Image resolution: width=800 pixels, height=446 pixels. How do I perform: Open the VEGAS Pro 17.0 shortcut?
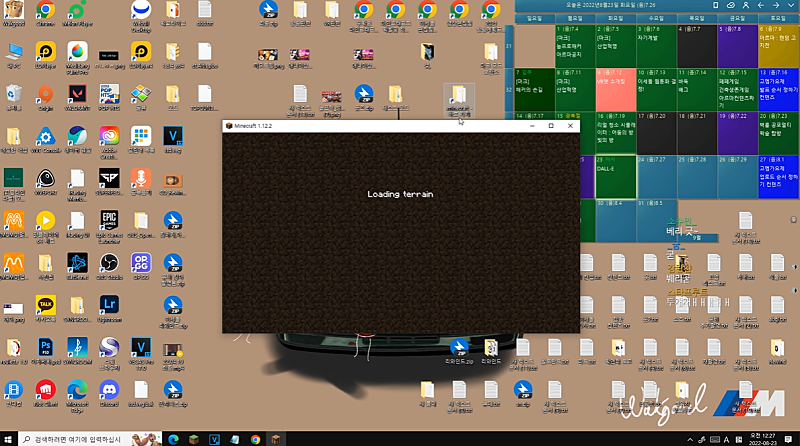(141, 354)
